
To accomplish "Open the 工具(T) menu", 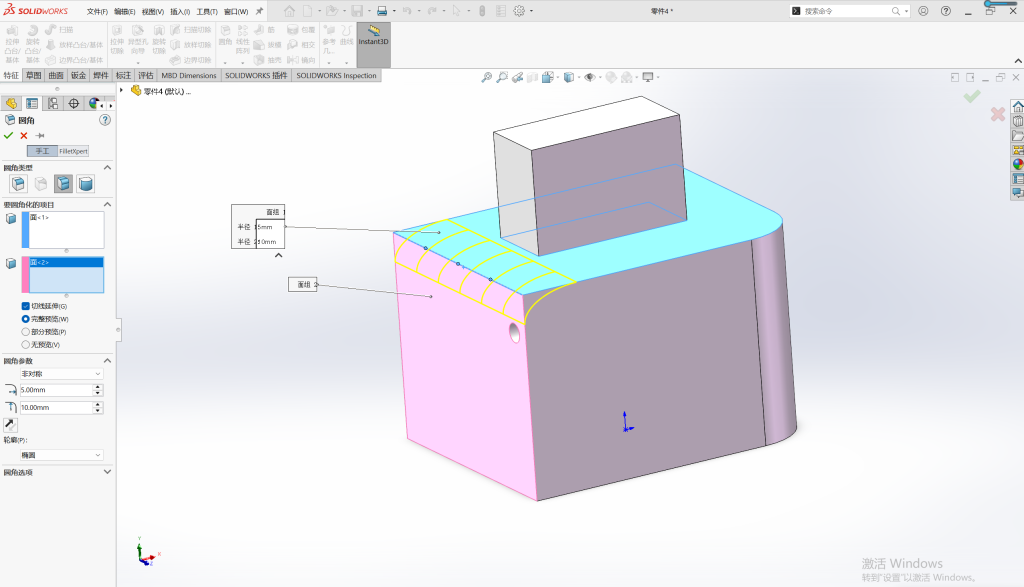I will pos(207,11).
